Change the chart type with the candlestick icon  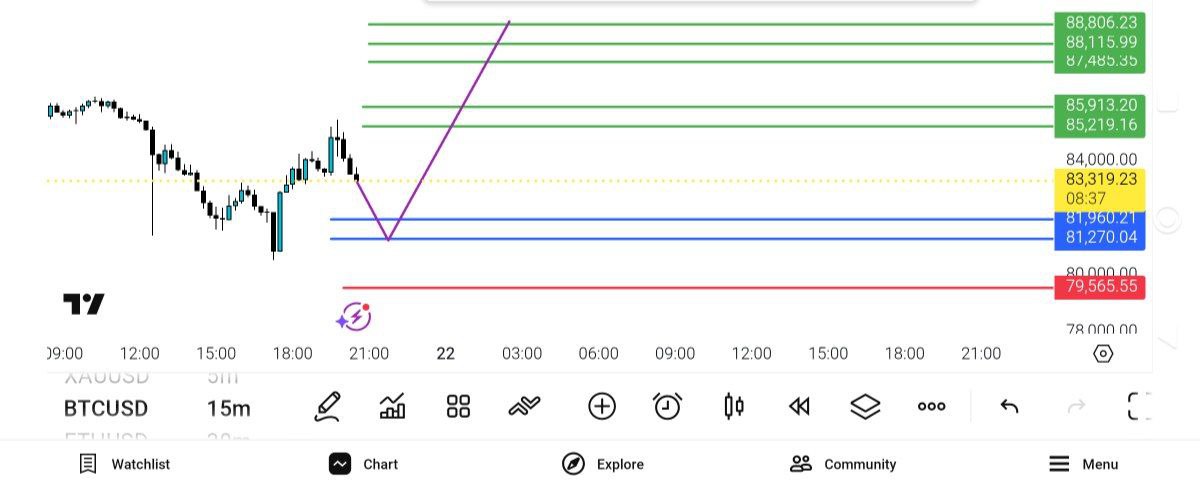734,406
